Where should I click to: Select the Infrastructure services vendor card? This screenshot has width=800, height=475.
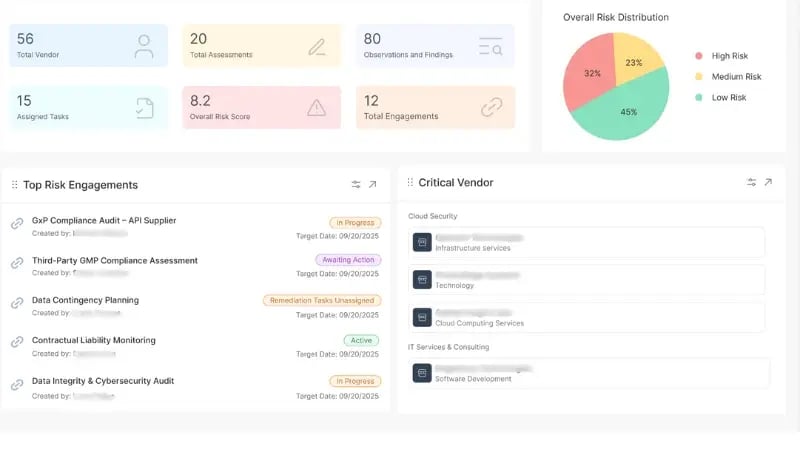(x=587, y=242)
